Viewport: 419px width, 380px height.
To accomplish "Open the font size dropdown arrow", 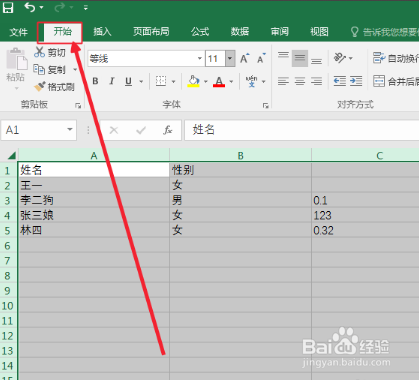I will [230, 59].
